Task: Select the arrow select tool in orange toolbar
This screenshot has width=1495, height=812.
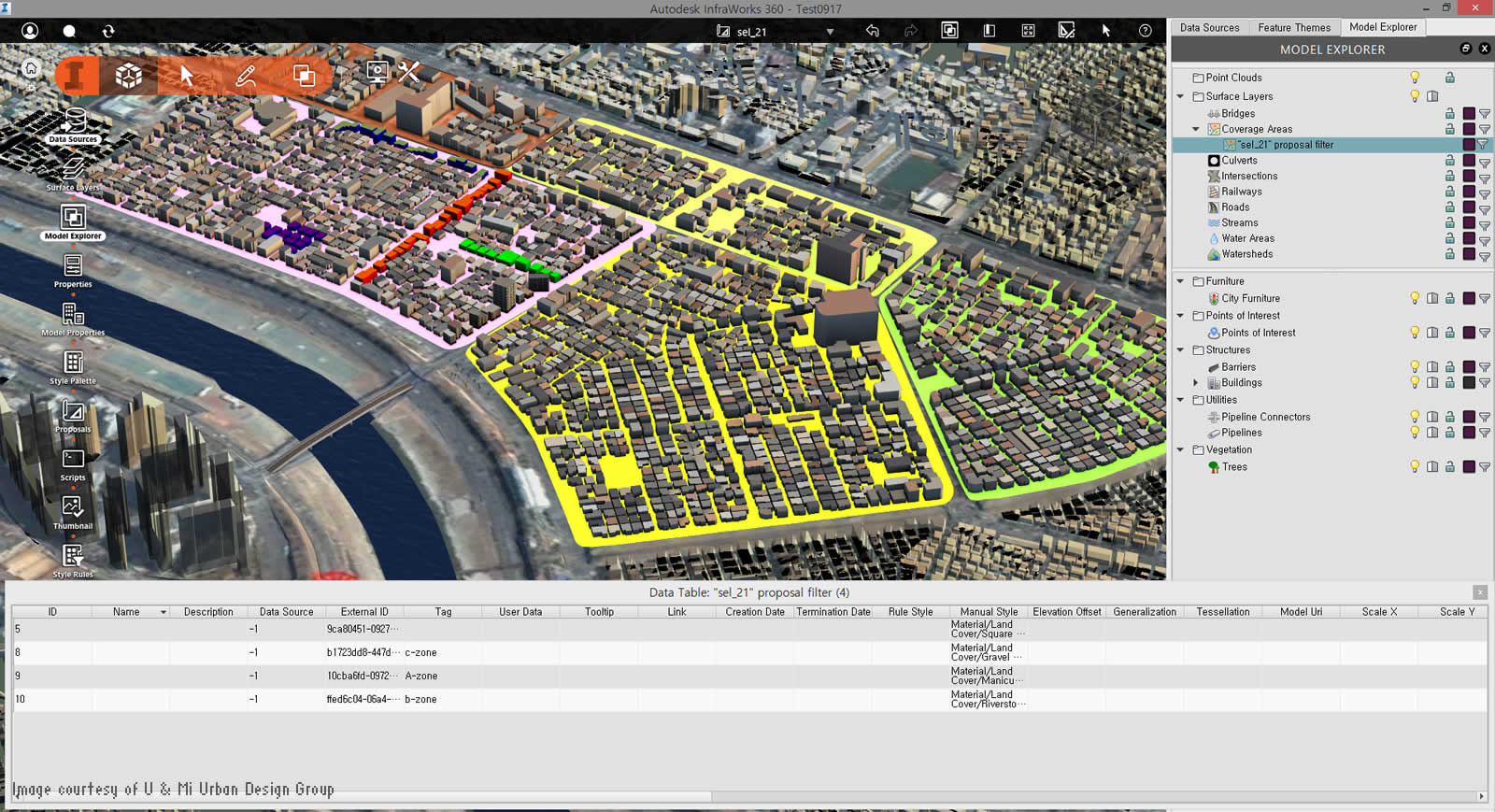Action: click(187, 76)
